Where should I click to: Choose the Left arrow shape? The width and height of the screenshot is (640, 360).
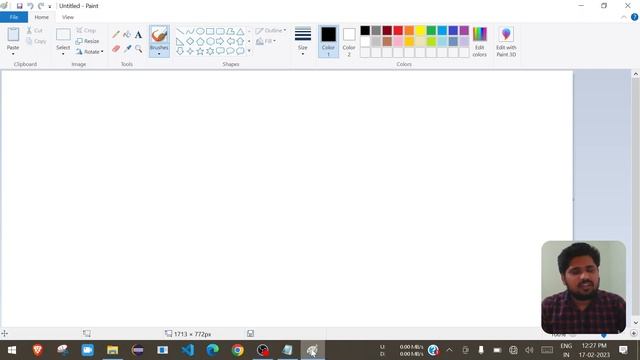[x=230, y=41]
